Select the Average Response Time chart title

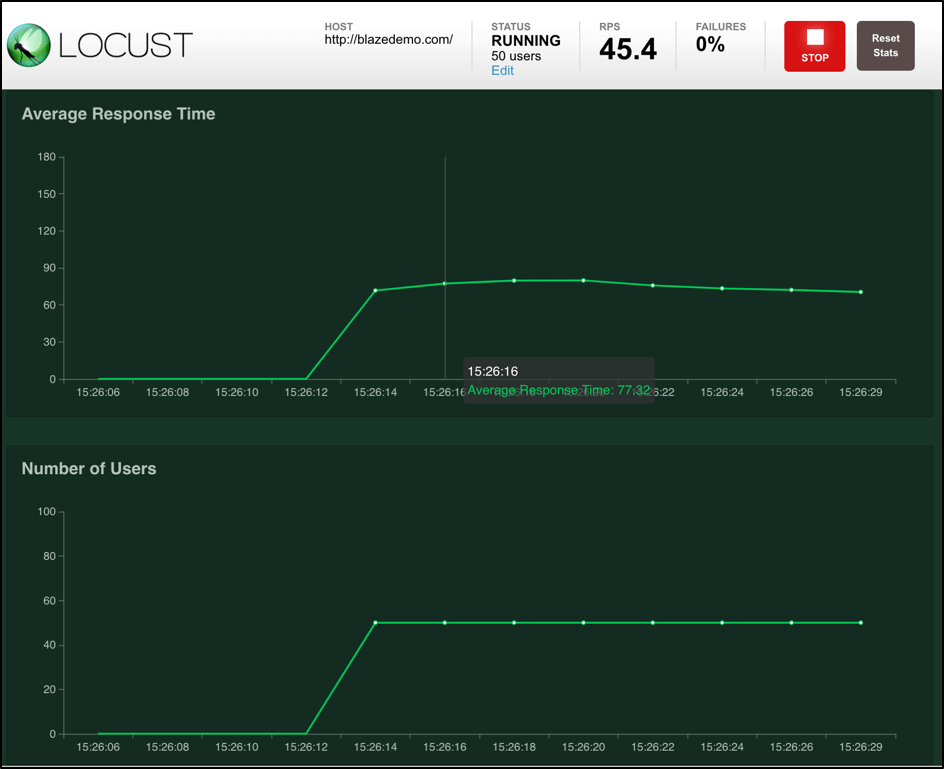click(x=118, y=114)
